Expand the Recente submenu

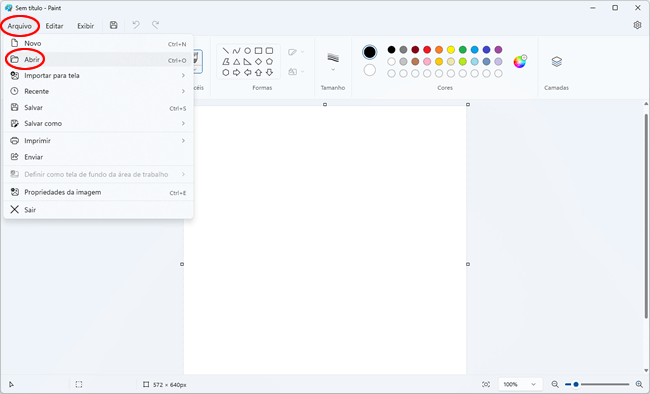tap(98, 91)
